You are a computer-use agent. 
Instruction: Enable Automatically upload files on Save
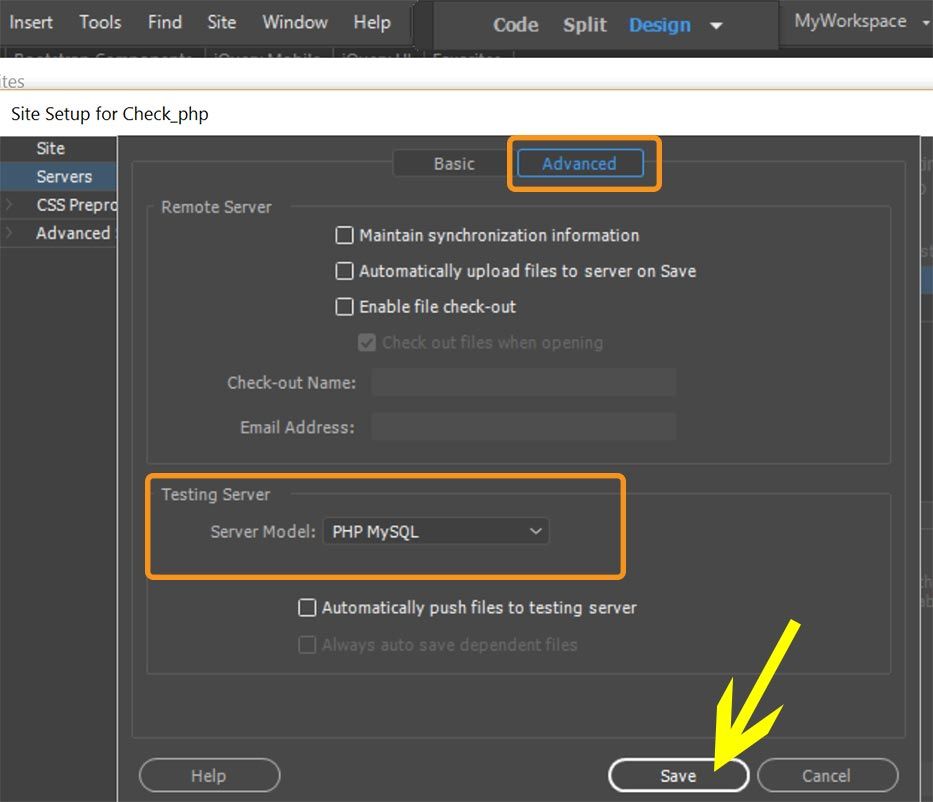tap(344, 271)
